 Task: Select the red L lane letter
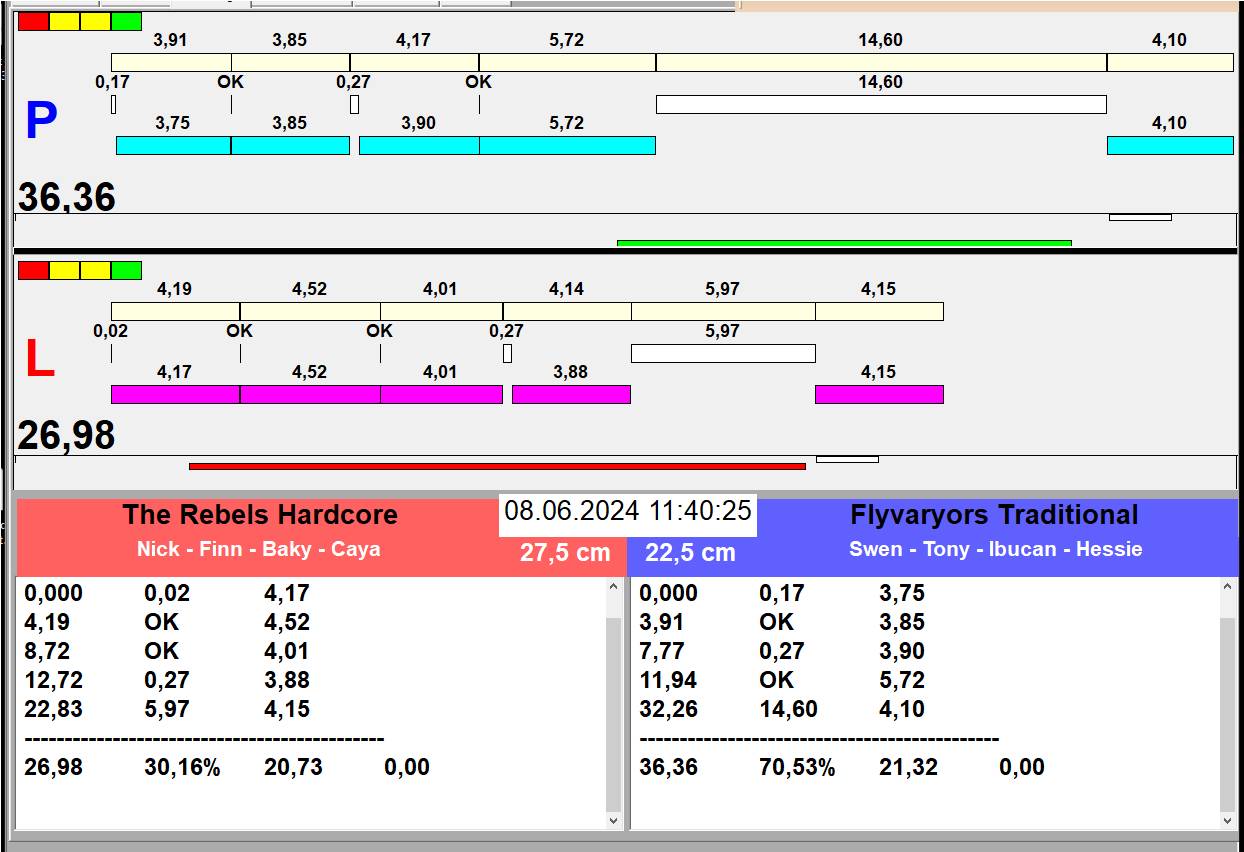[x=39, y=360]
